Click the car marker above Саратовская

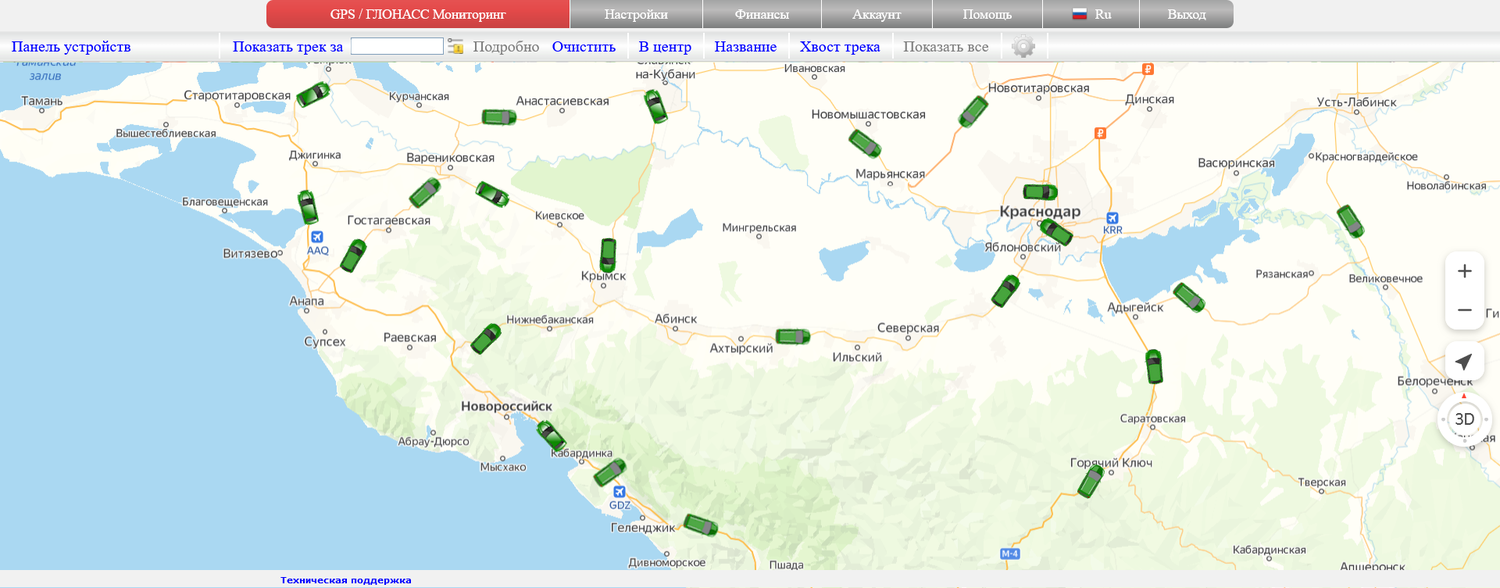point(1154,366)
